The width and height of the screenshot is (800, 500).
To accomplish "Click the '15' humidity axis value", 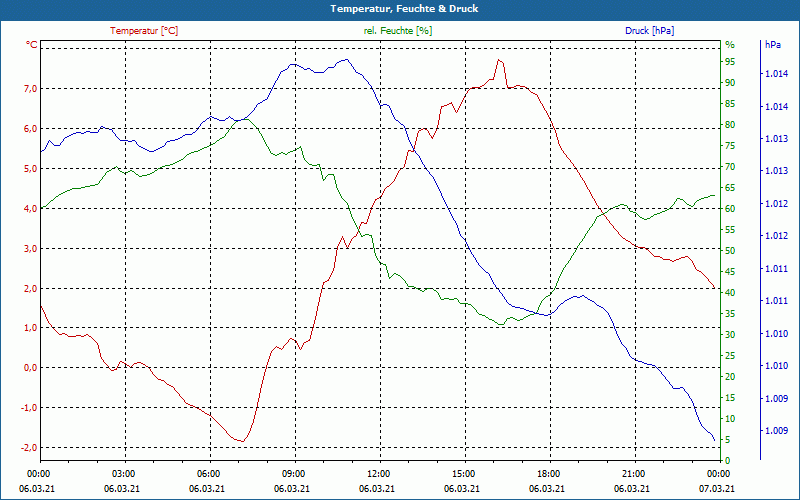I will (x=730, y=398).
